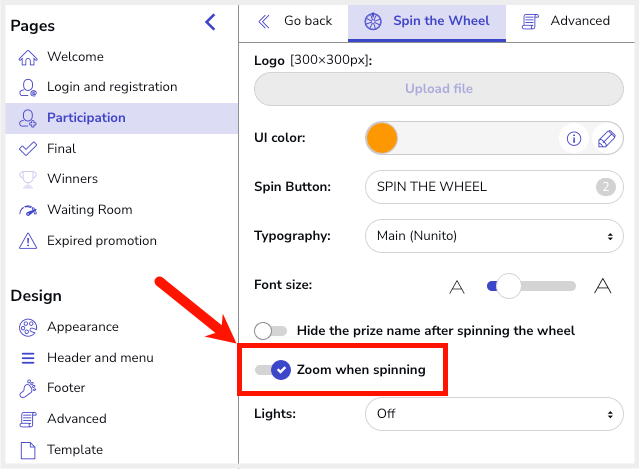This screenshot has height=469, width=639.
Task: Open the Typography dropdown
Action: (x=494, y=236)
